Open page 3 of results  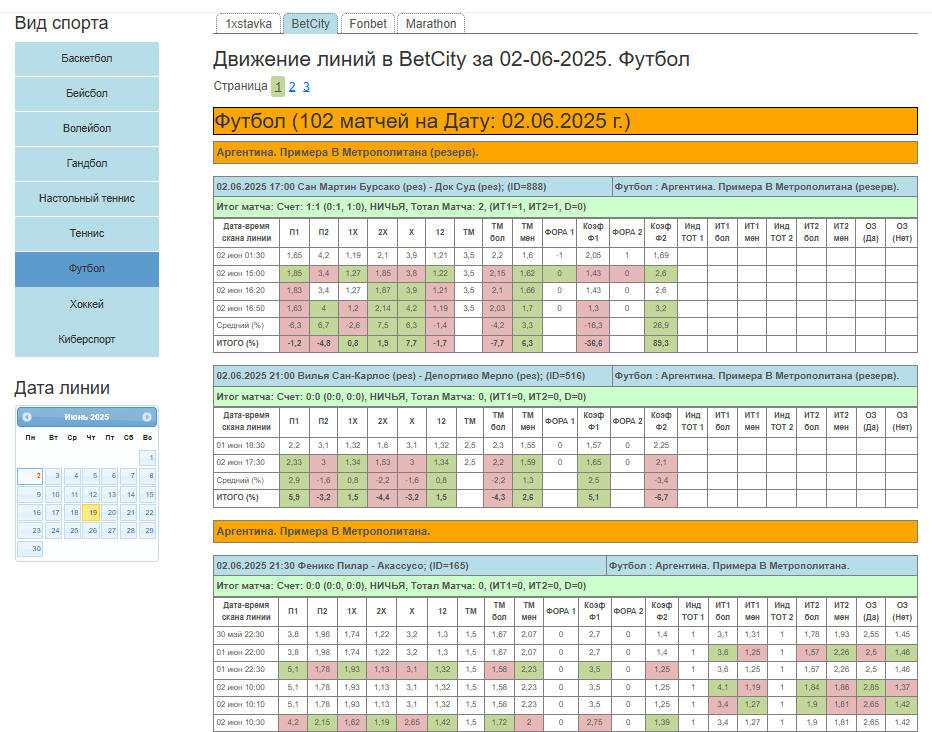coord(306,87)
